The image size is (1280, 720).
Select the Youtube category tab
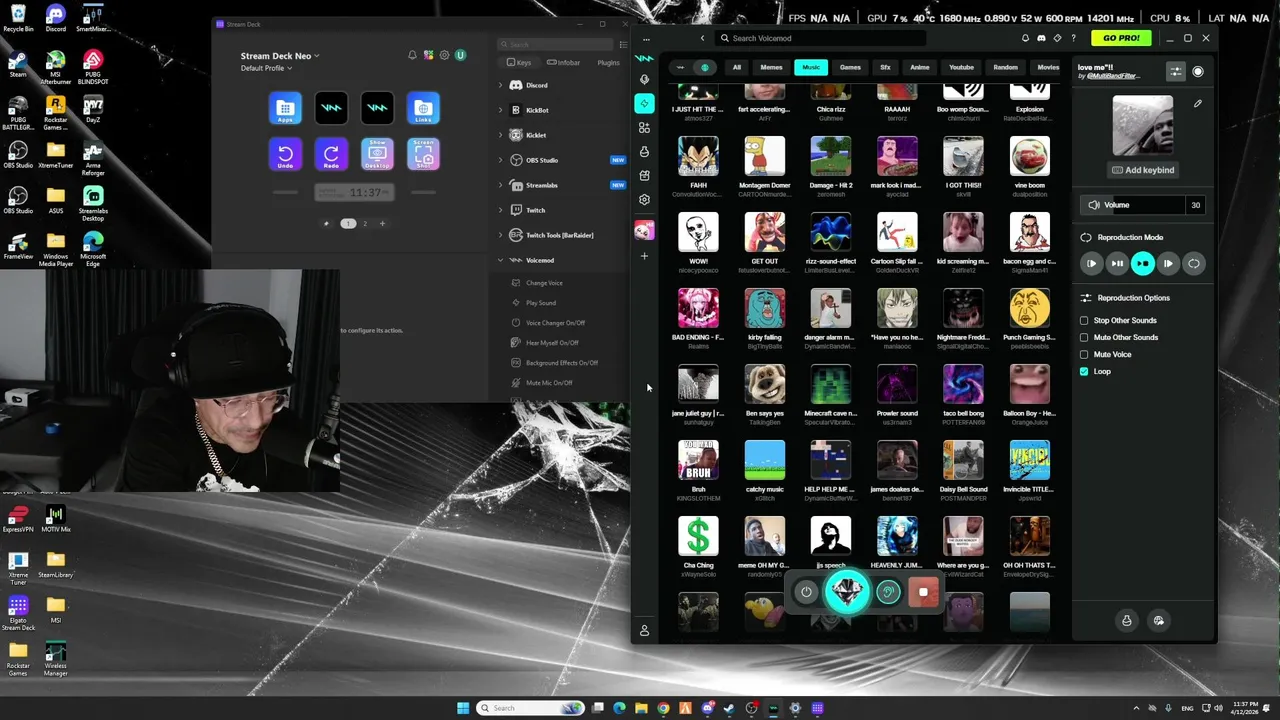click(961, 67)
